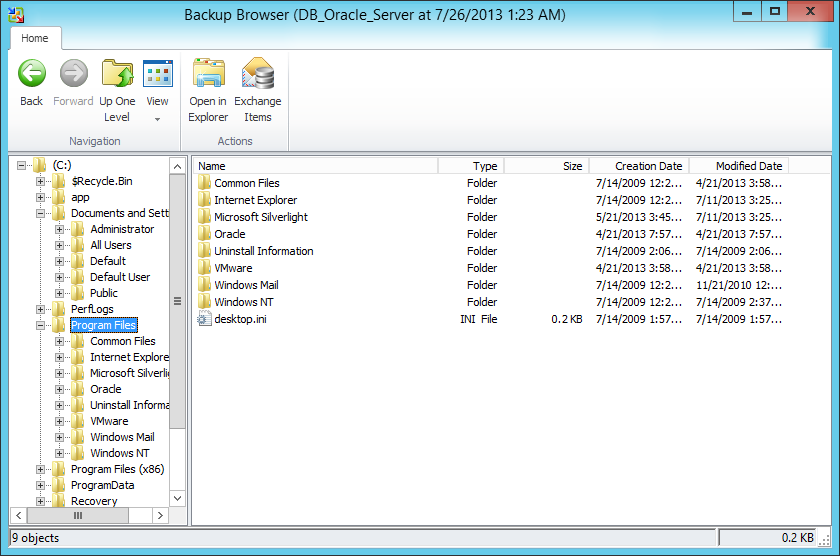840x556 pixels.
Task: Sort by the Modified Date column header
Action: [748, 166]
